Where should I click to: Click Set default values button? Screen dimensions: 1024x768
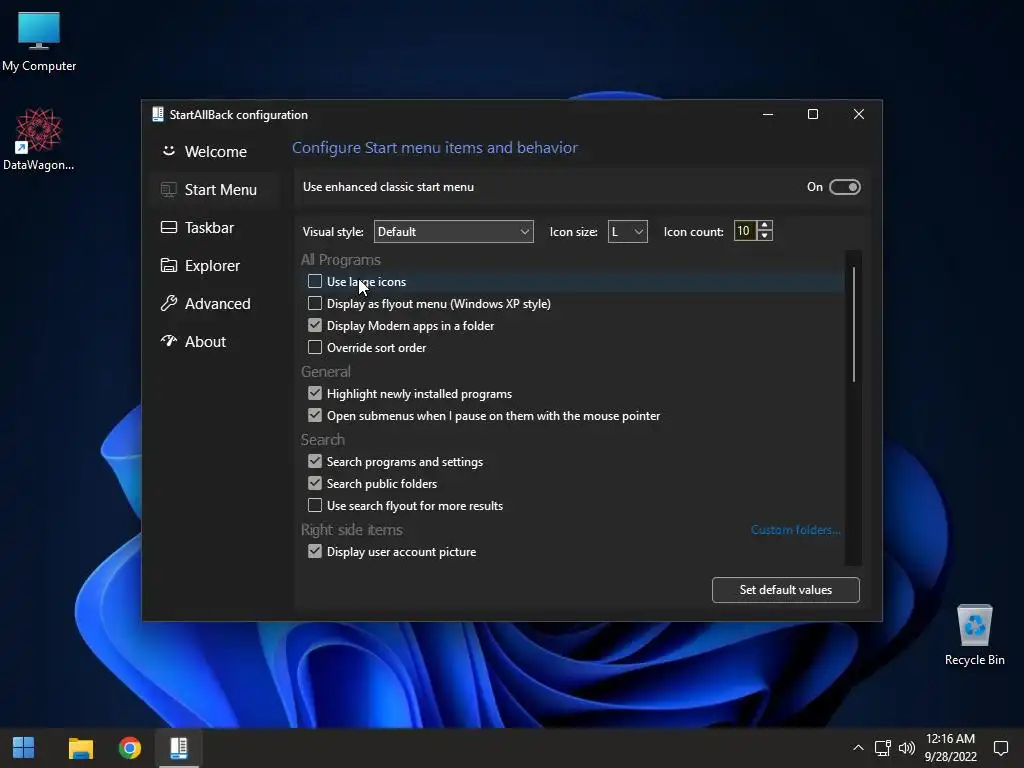[786, 590]
